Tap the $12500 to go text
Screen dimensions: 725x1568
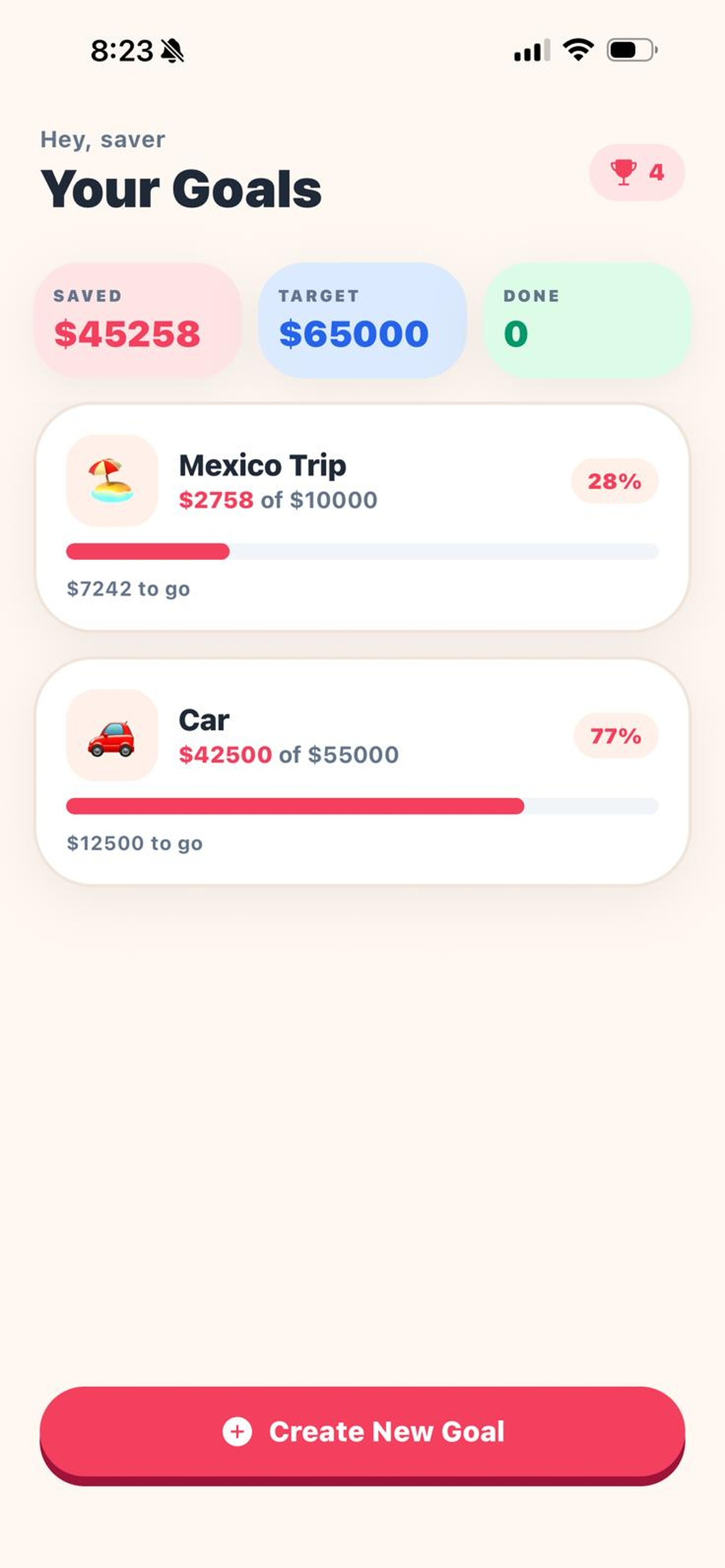[134, 843]
